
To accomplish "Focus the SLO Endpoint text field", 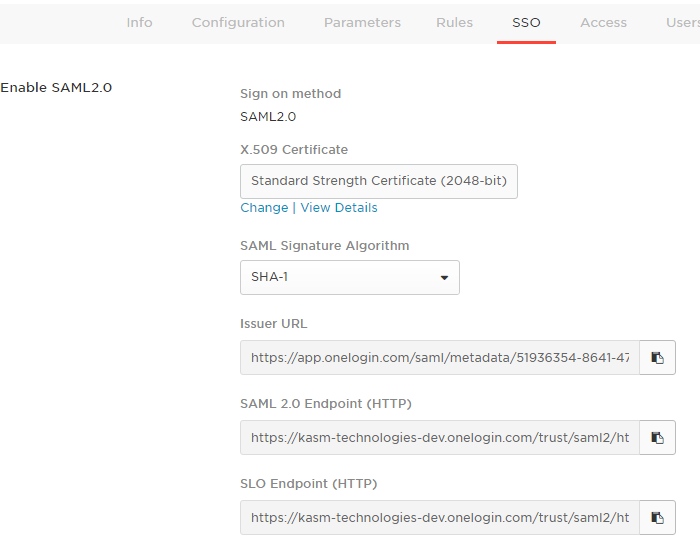I will (x=439, y=517).
